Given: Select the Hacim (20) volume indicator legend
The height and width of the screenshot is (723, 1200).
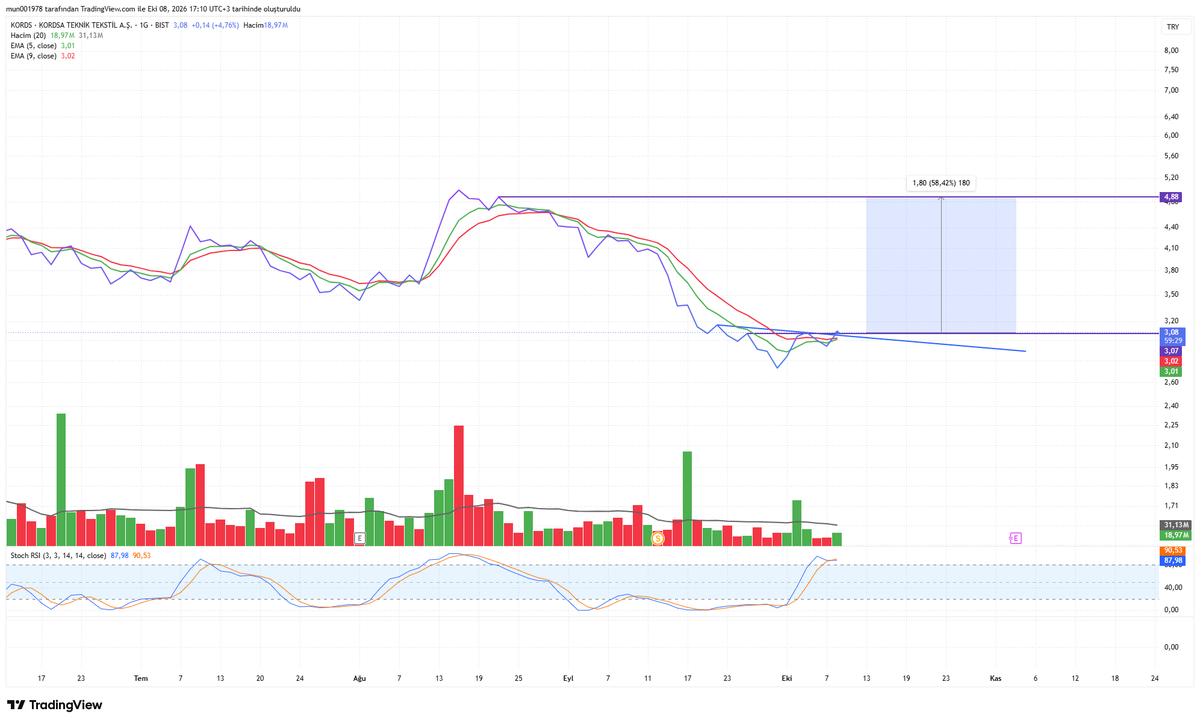Looking at the screenshot, I should 27,35.
